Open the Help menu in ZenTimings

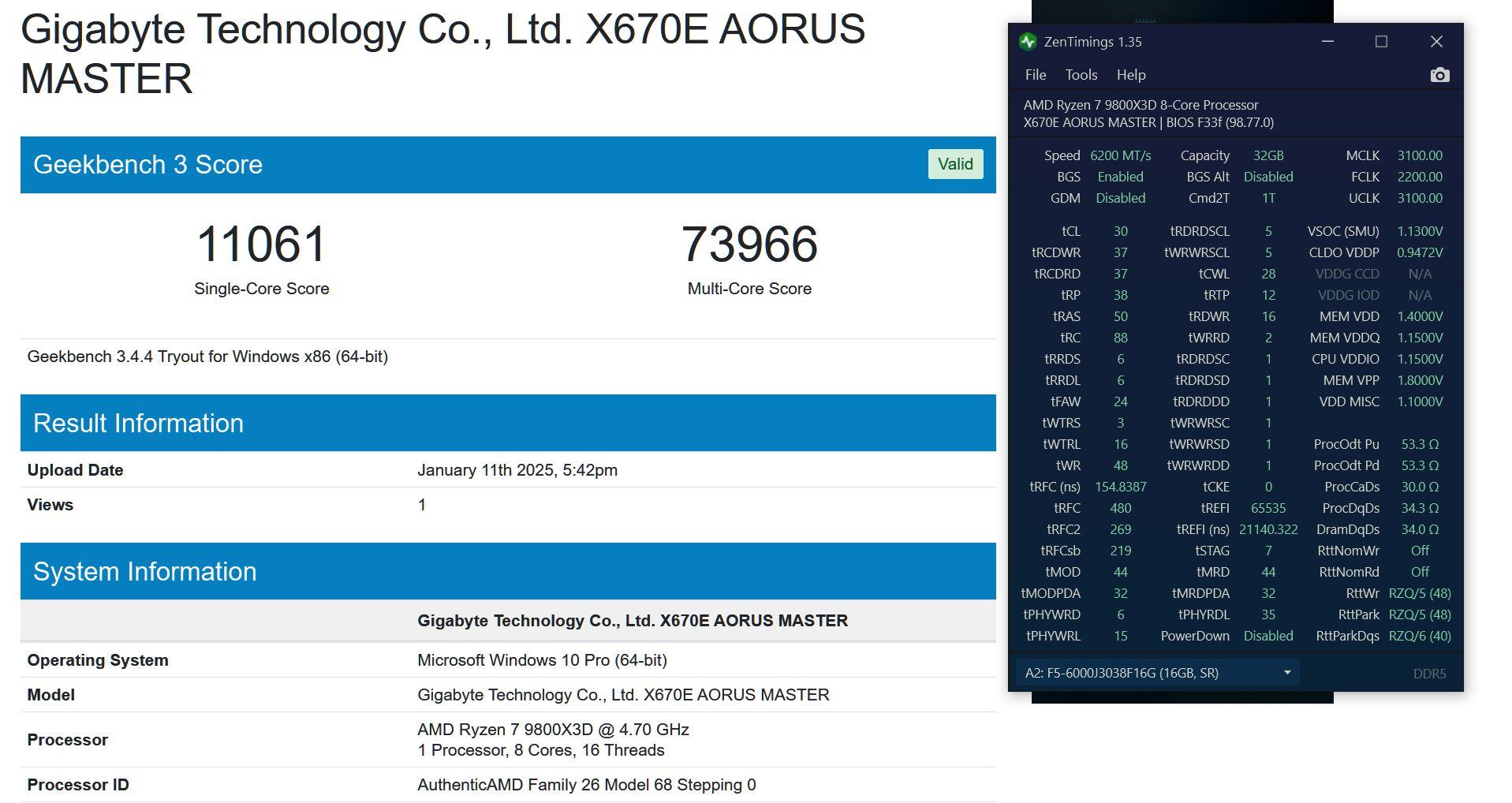pyautogui.click(x=1131, y=75)
